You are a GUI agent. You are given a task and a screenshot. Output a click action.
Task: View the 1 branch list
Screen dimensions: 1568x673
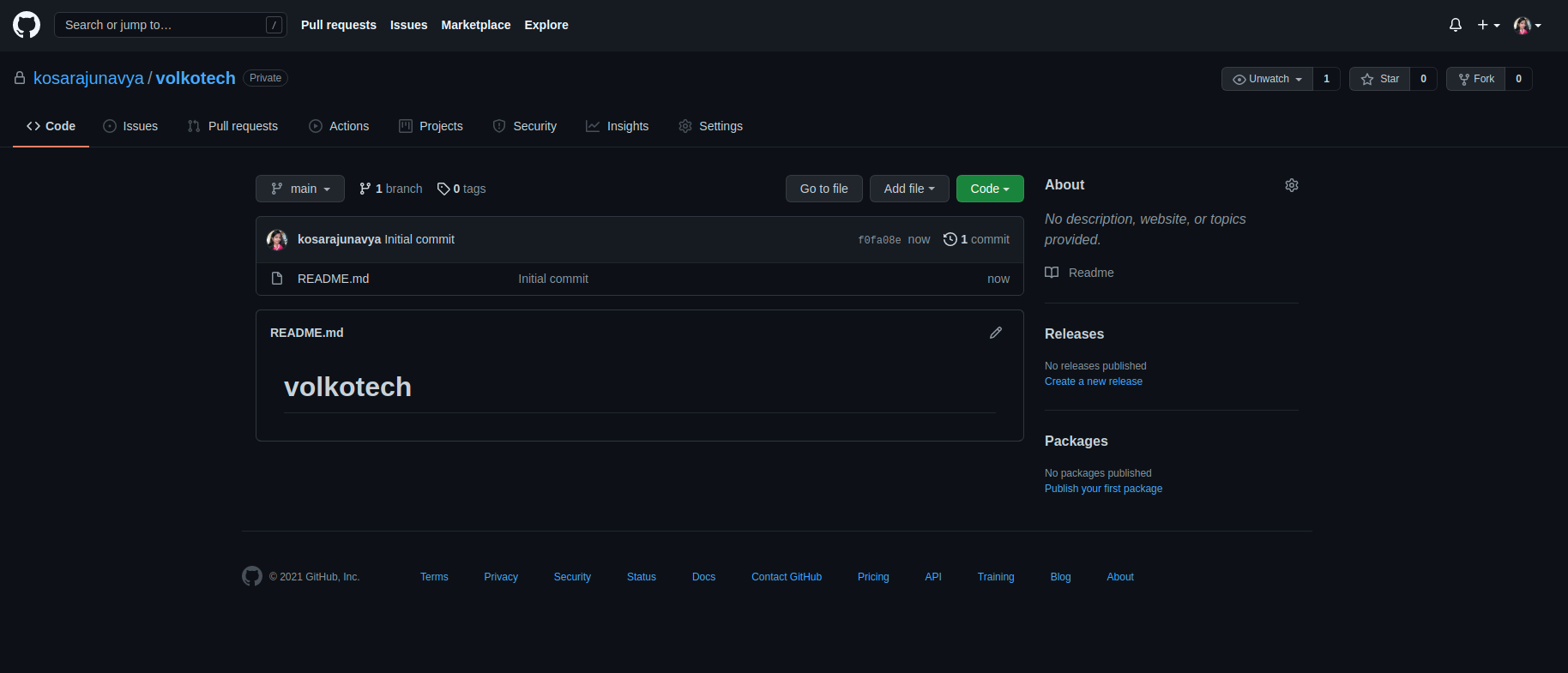pyautogui.click(x=390, y=189)
